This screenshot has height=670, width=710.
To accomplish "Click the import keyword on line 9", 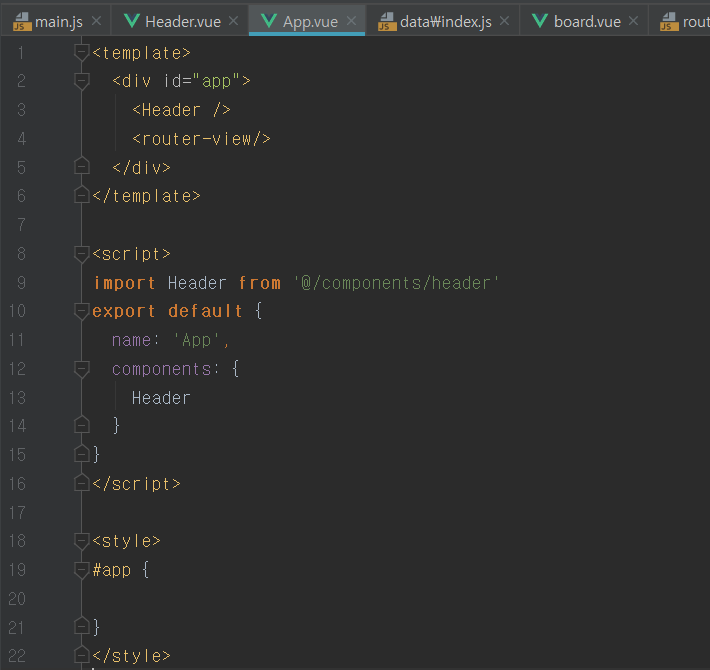I will tap(125, 283).
